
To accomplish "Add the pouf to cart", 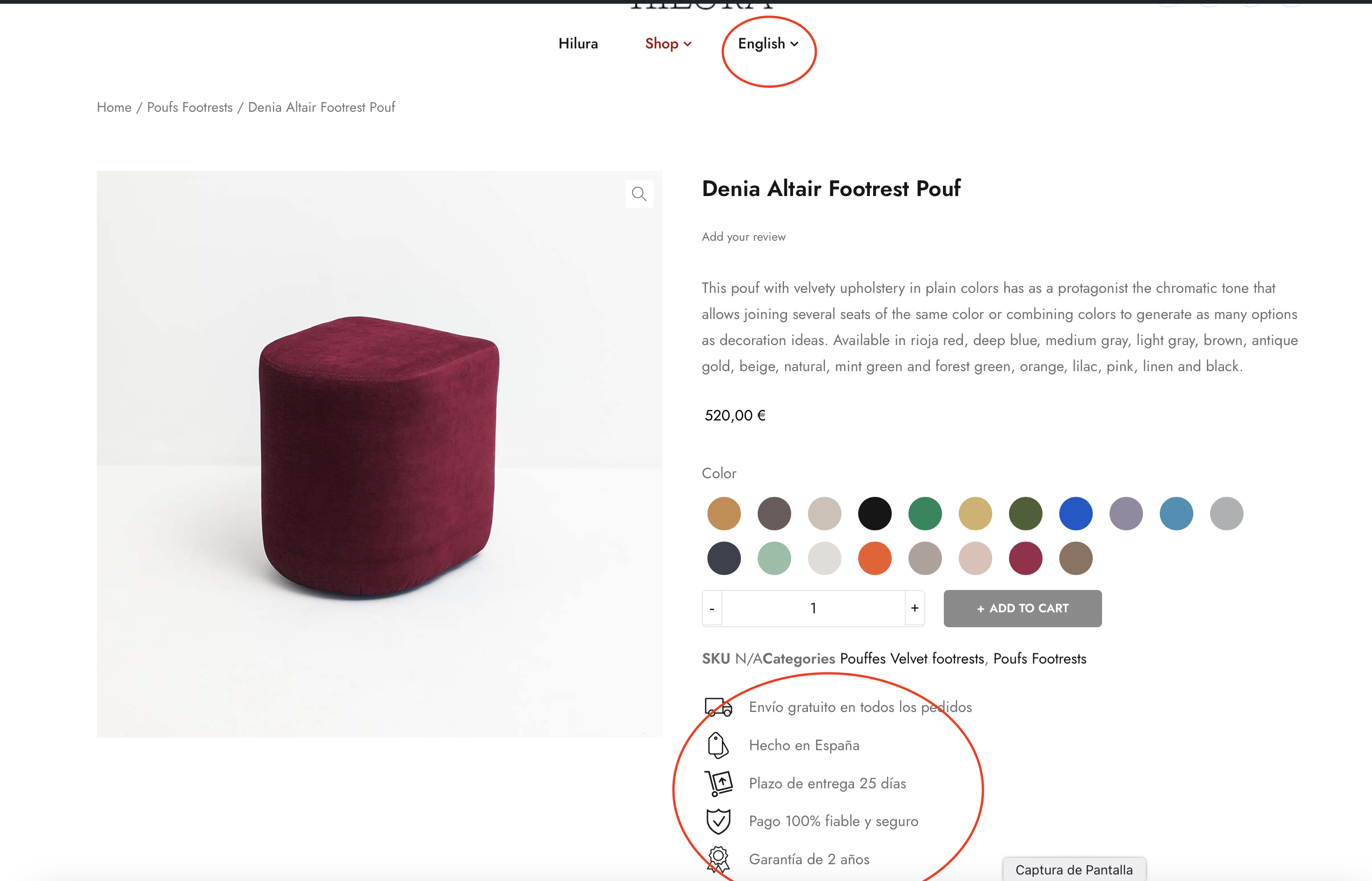I will pos(1022,608).
